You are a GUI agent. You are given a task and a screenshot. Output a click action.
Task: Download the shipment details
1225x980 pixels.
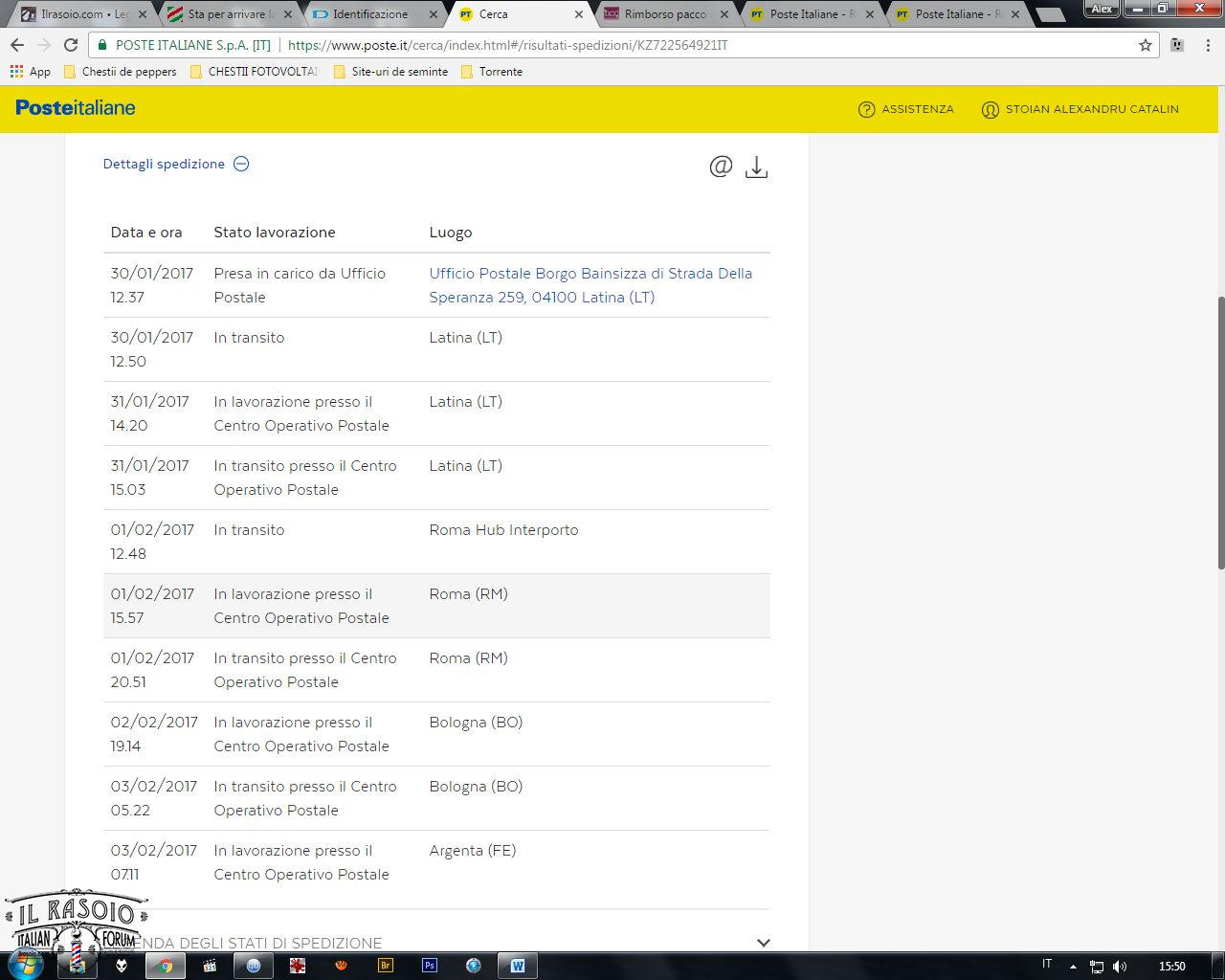coord(756,167)
